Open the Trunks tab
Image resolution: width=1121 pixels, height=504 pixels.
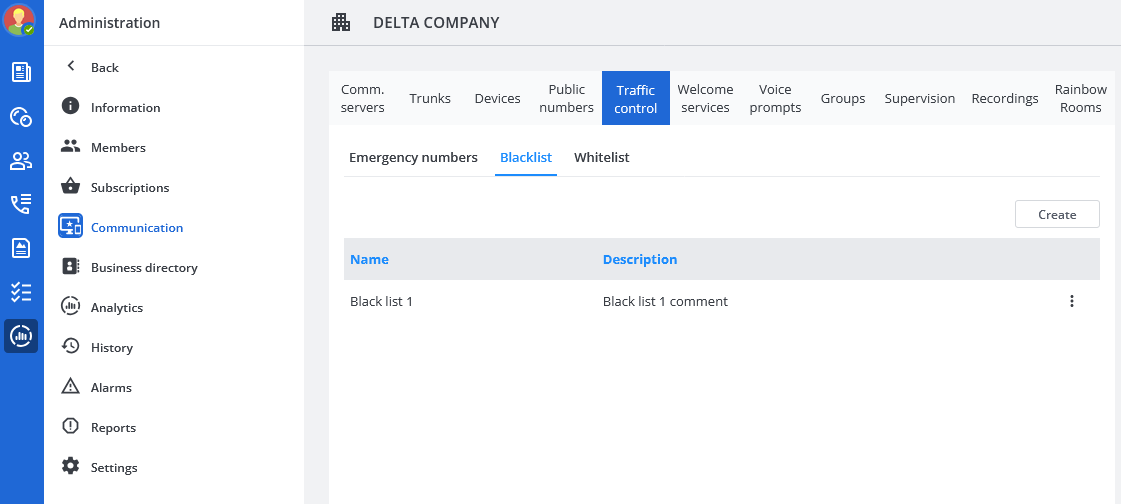[430, 98]
